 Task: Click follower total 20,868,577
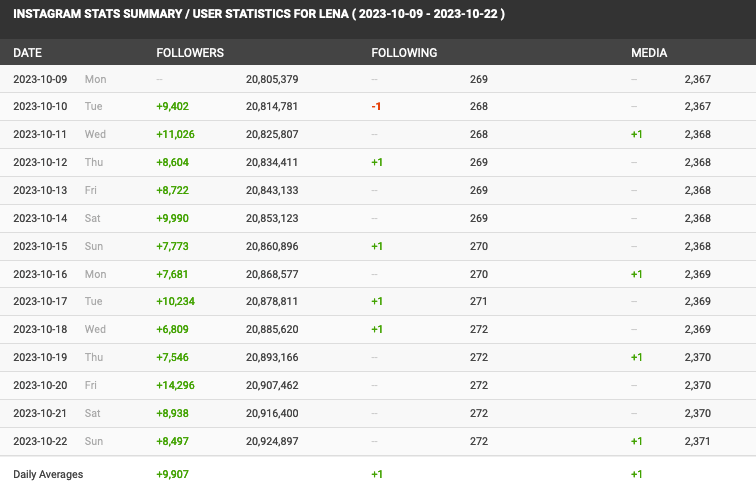coord(272,274)
